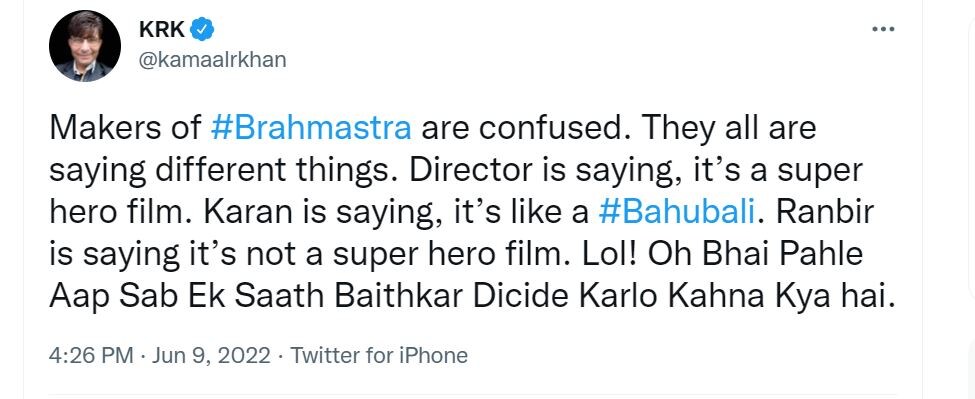The width and height of the screenshot is (975, 399).
Task: Click the blue verified checkmark badge
Action: pyautogui.click(x=202, y=29)
